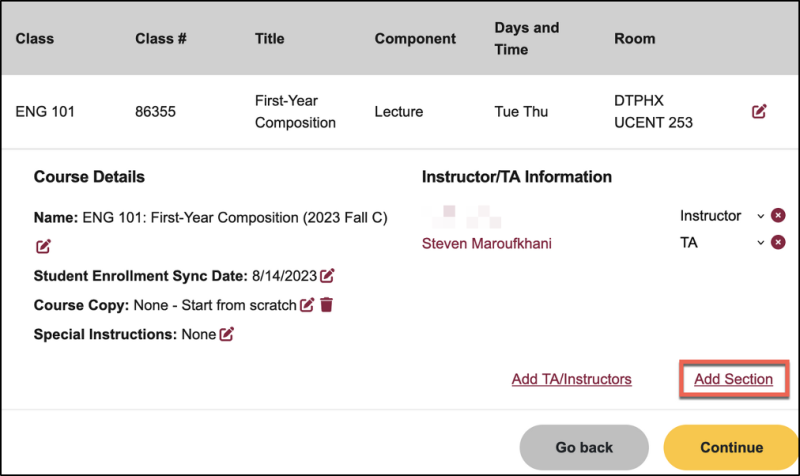Image resolution: width=800 pixels, height=476 pixels.
Task: Edit the Special Instructions field
Action: click(227, 334)
